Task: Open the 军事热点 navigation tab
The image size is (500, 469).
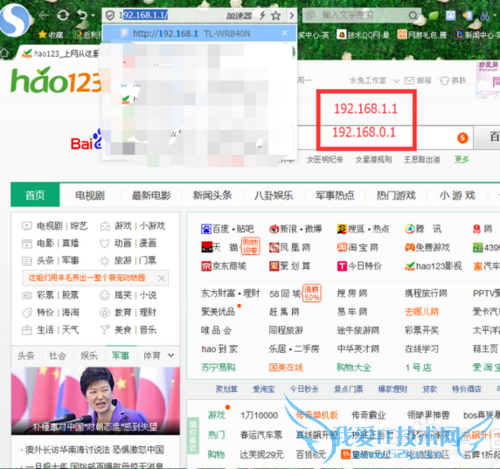Action: coord(335,195)
